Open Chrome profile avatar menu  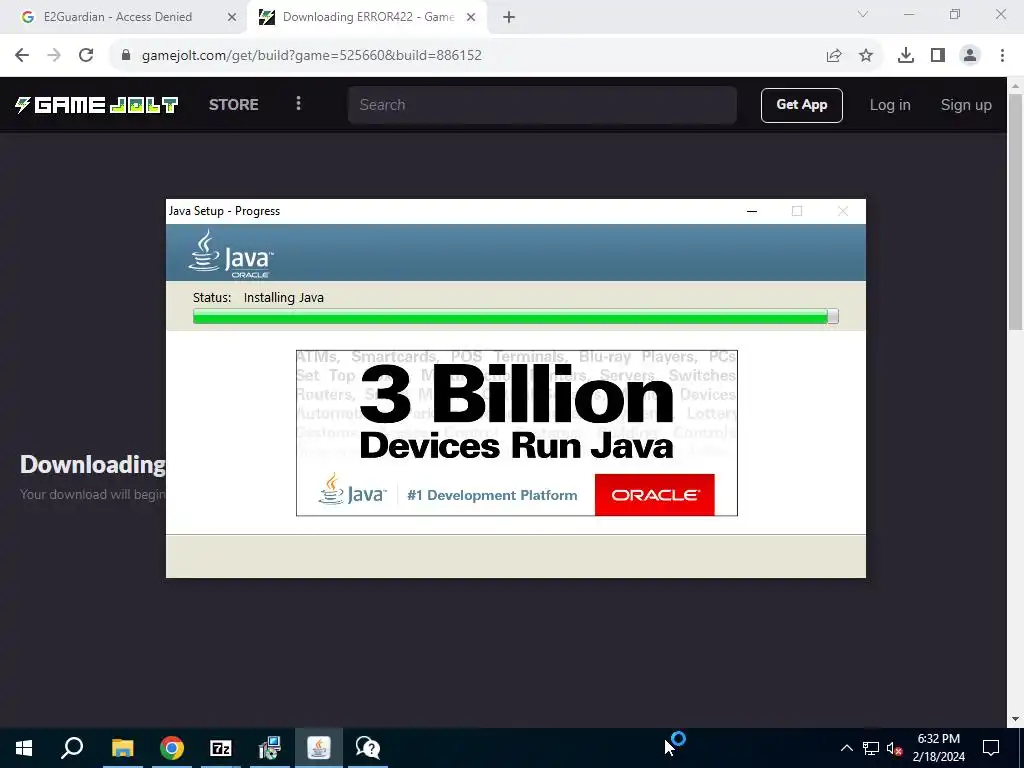[x=970, y=56]
